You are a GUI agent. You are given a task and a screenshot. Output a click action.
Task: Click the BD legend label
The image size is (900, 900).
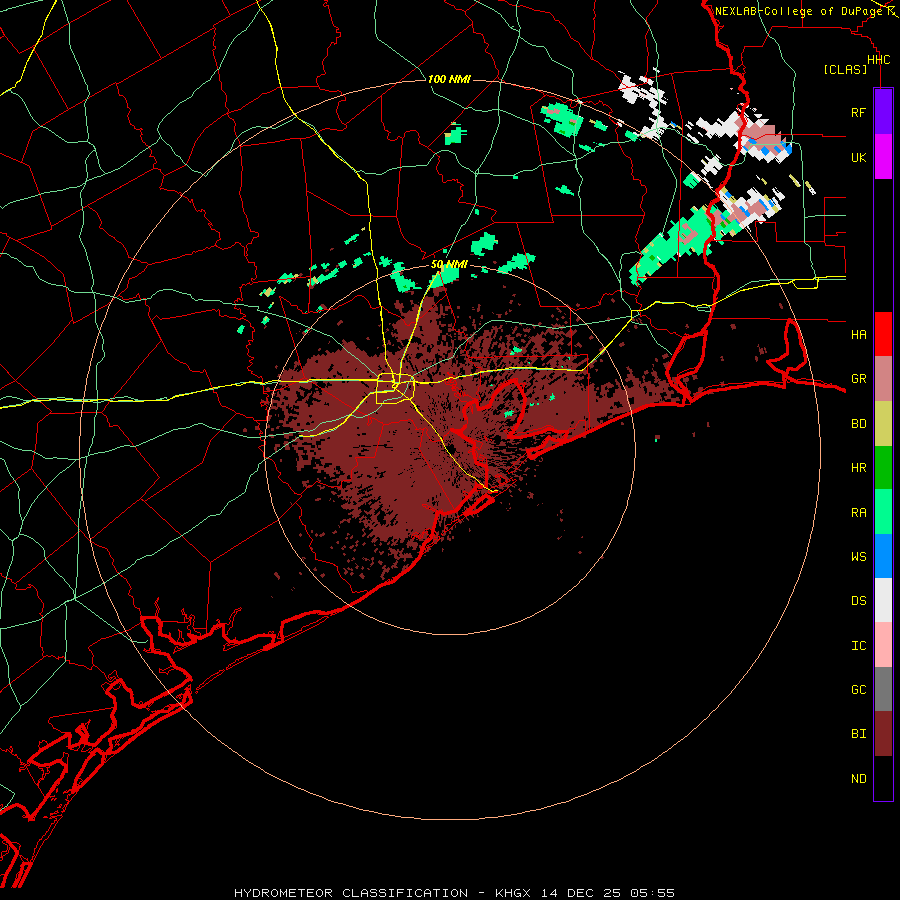[x=858, y=424]
